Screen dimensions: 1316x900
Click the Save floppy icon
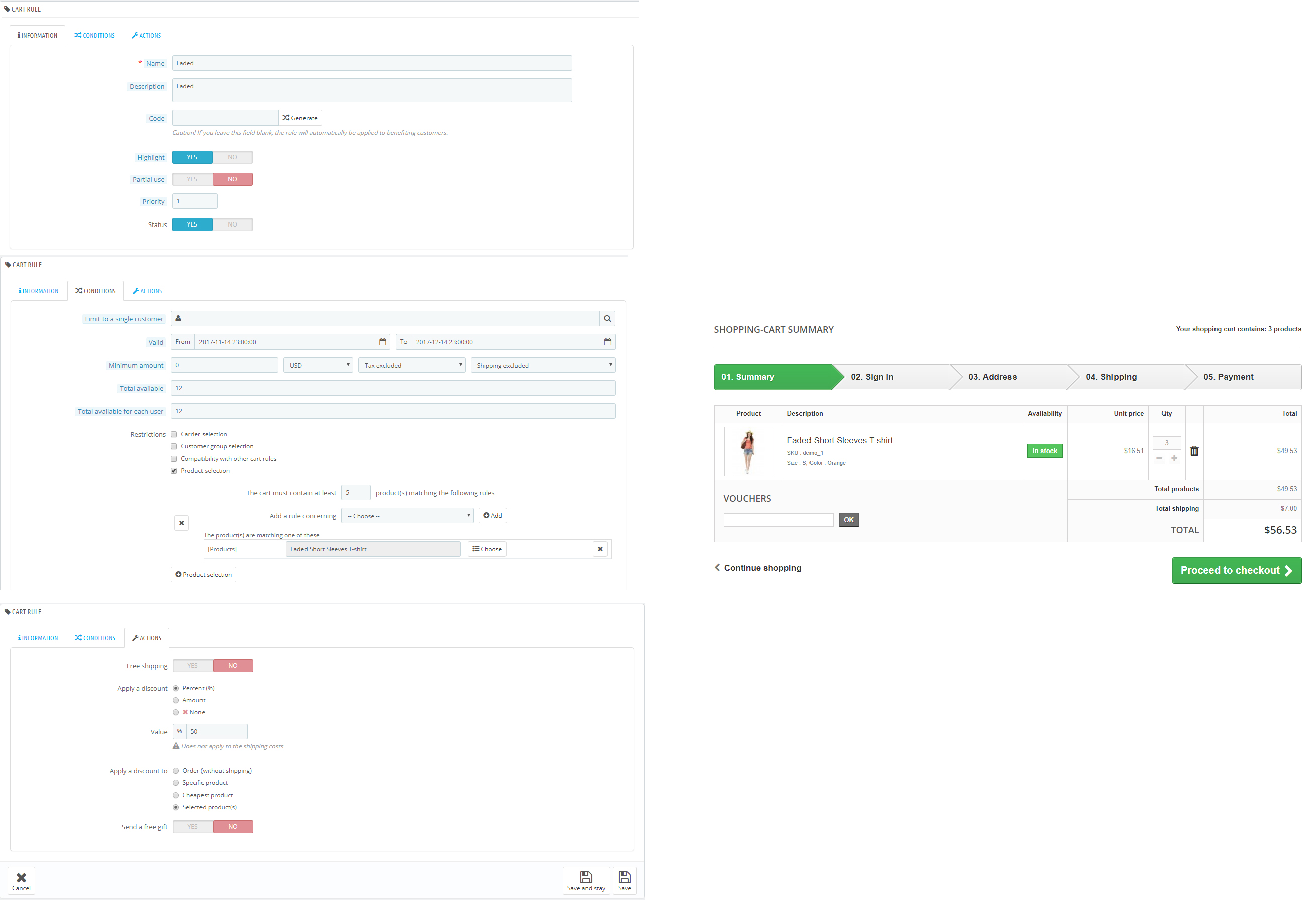point(625,881)
